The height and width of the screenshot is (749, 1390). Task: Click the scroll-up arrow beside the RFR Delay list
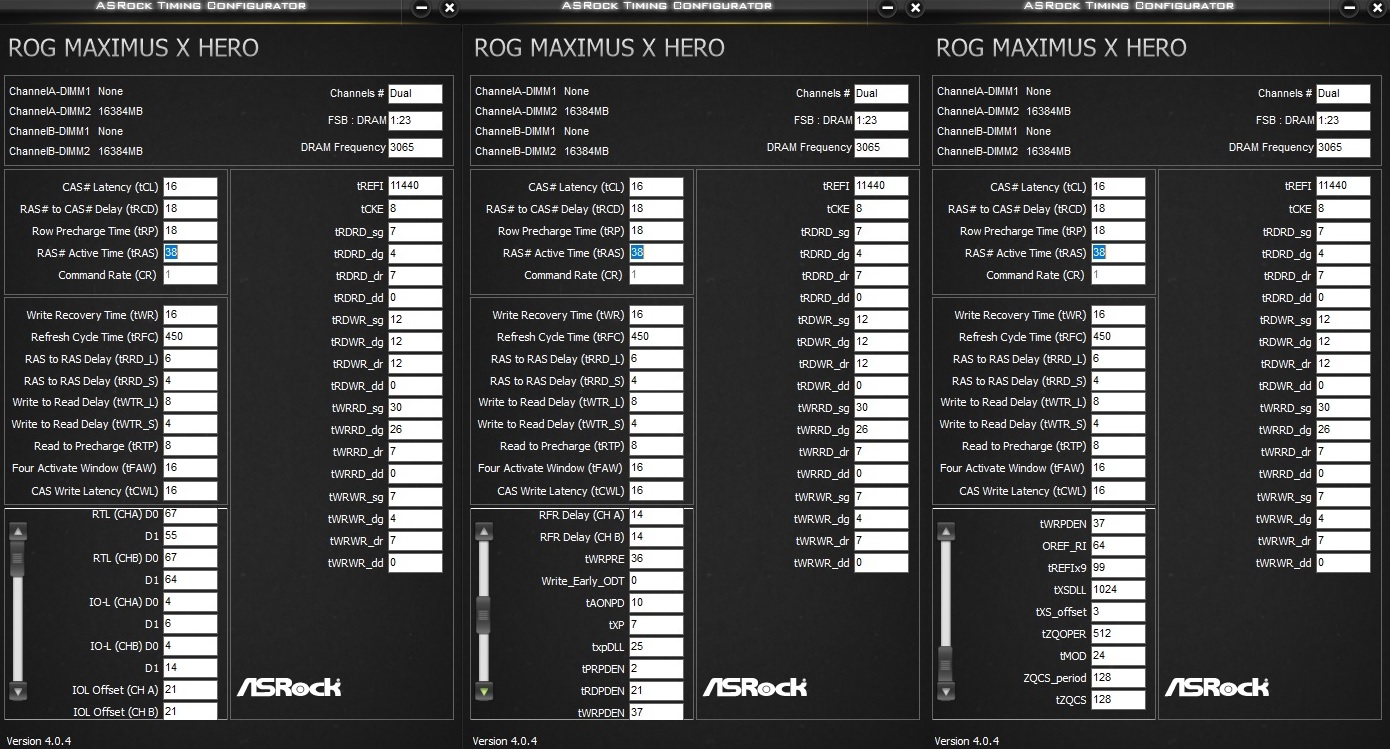click(x=483, y=531)
